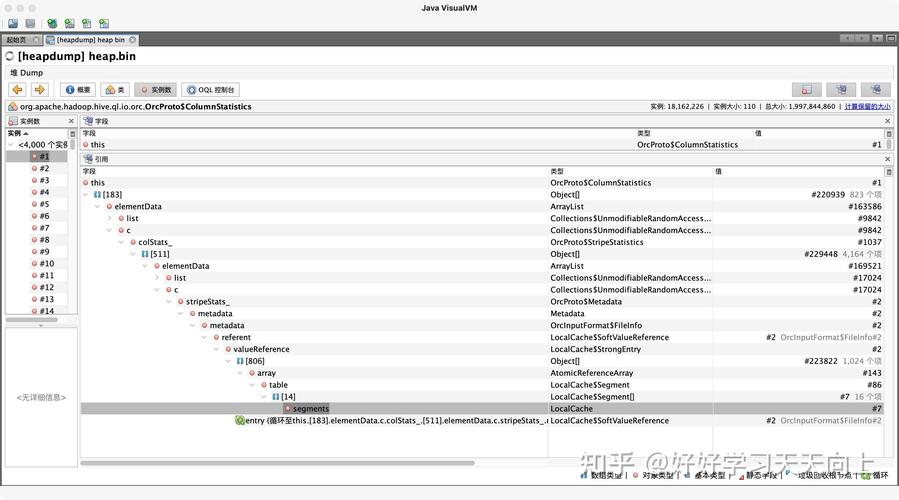Close the 引用 references panel
Screen dimensions: 899x500
click(887, 159)
